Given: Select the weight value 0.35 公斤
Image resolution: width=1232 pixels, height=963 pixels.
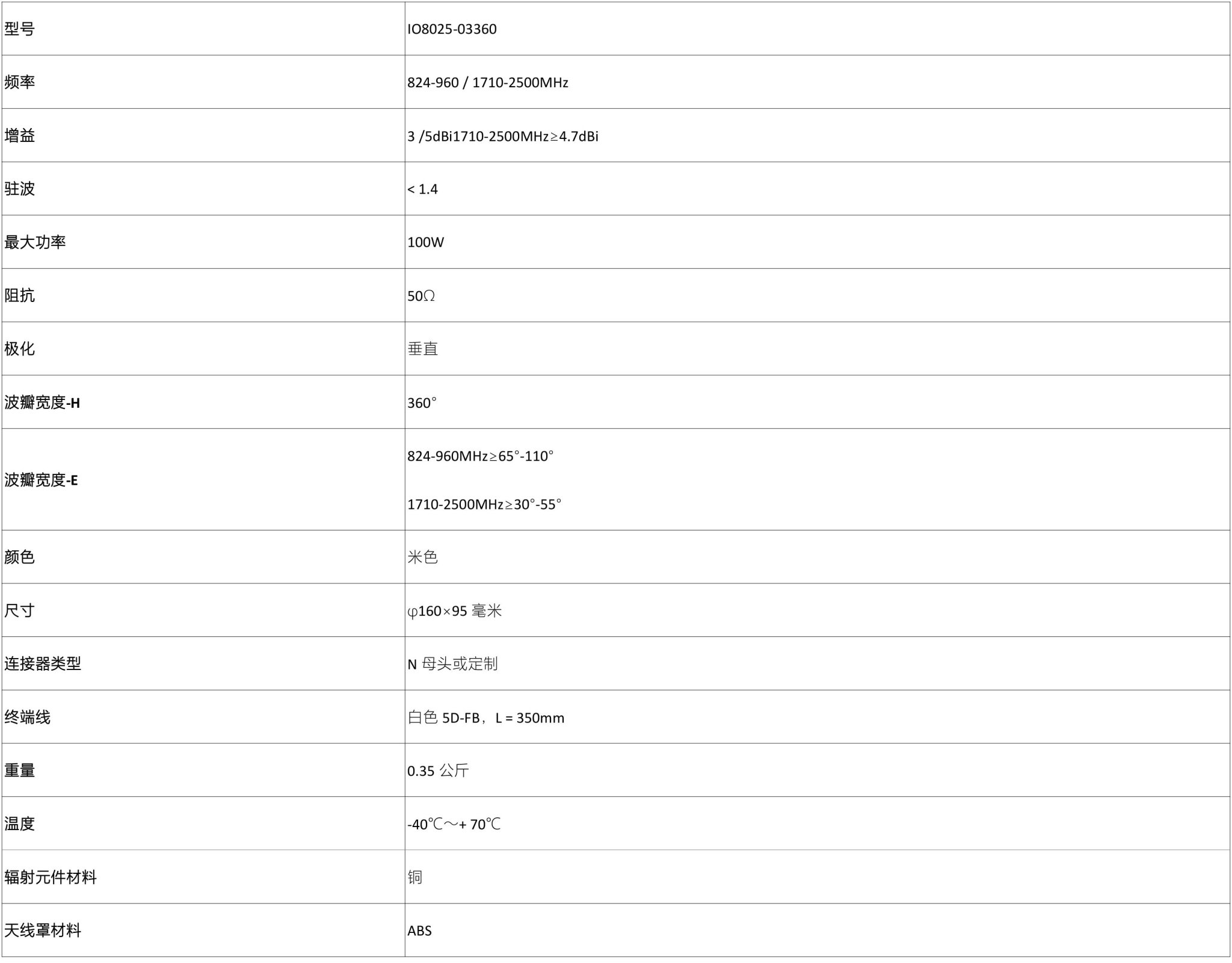Looking at the screenshot, I should (x=438, y=771).
